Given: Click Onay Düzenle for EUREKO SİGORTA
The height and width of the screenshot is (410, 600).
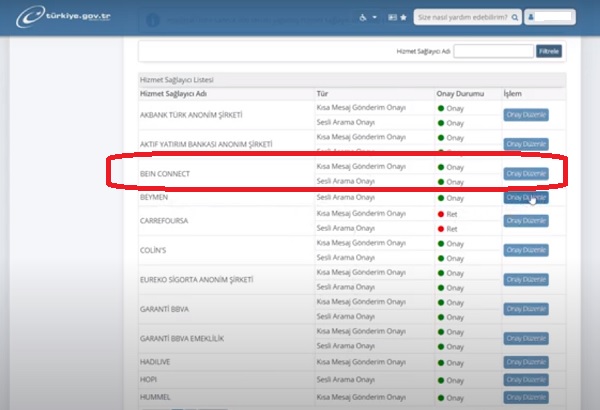Looking at the screenshot, I should coord(526,280).
